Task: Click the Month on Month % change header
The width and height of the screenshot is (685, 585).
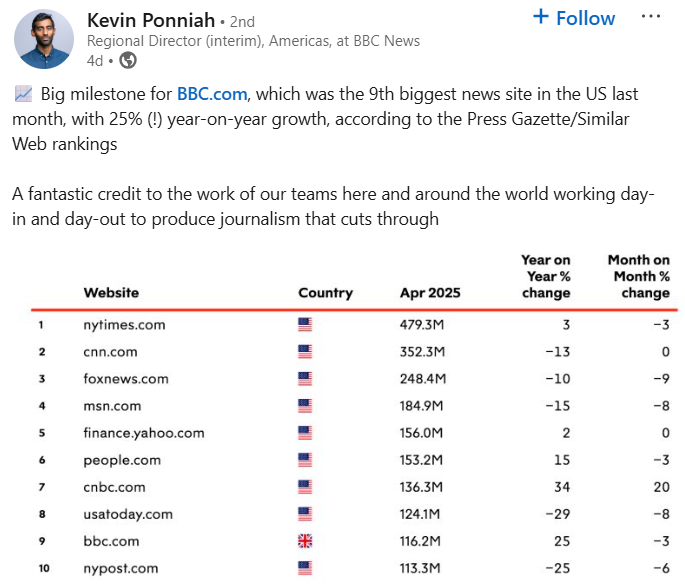Action: point(639,277)
